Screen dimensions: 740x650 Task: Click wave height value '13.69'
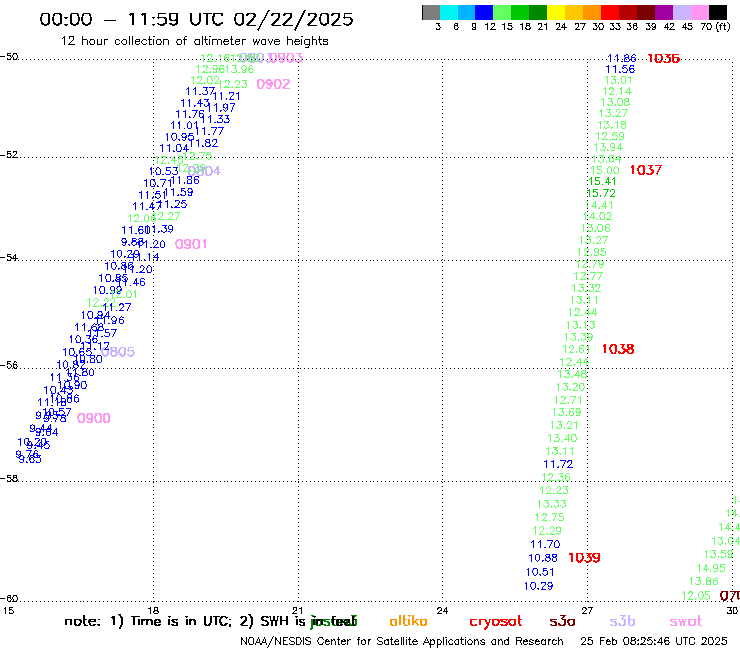pyautogui.click(x=566, y=412)
